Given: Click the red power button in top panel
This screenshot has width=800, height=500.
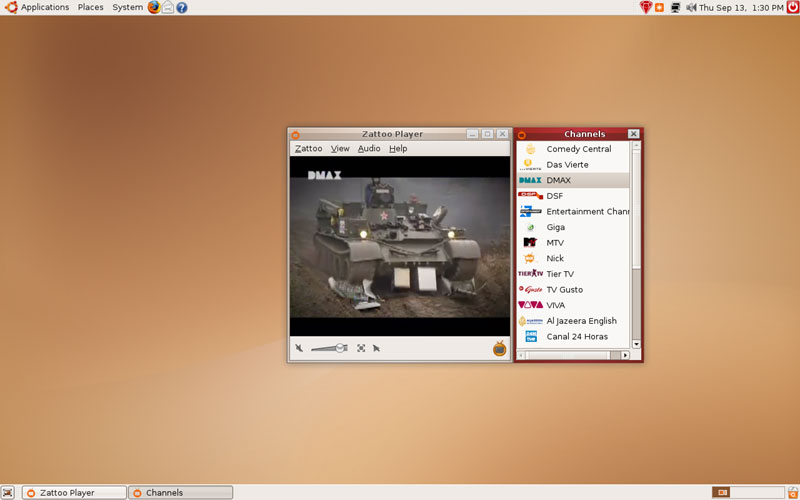Looking at the screenshot, I should pyautogui.click(x=792, y=7).
